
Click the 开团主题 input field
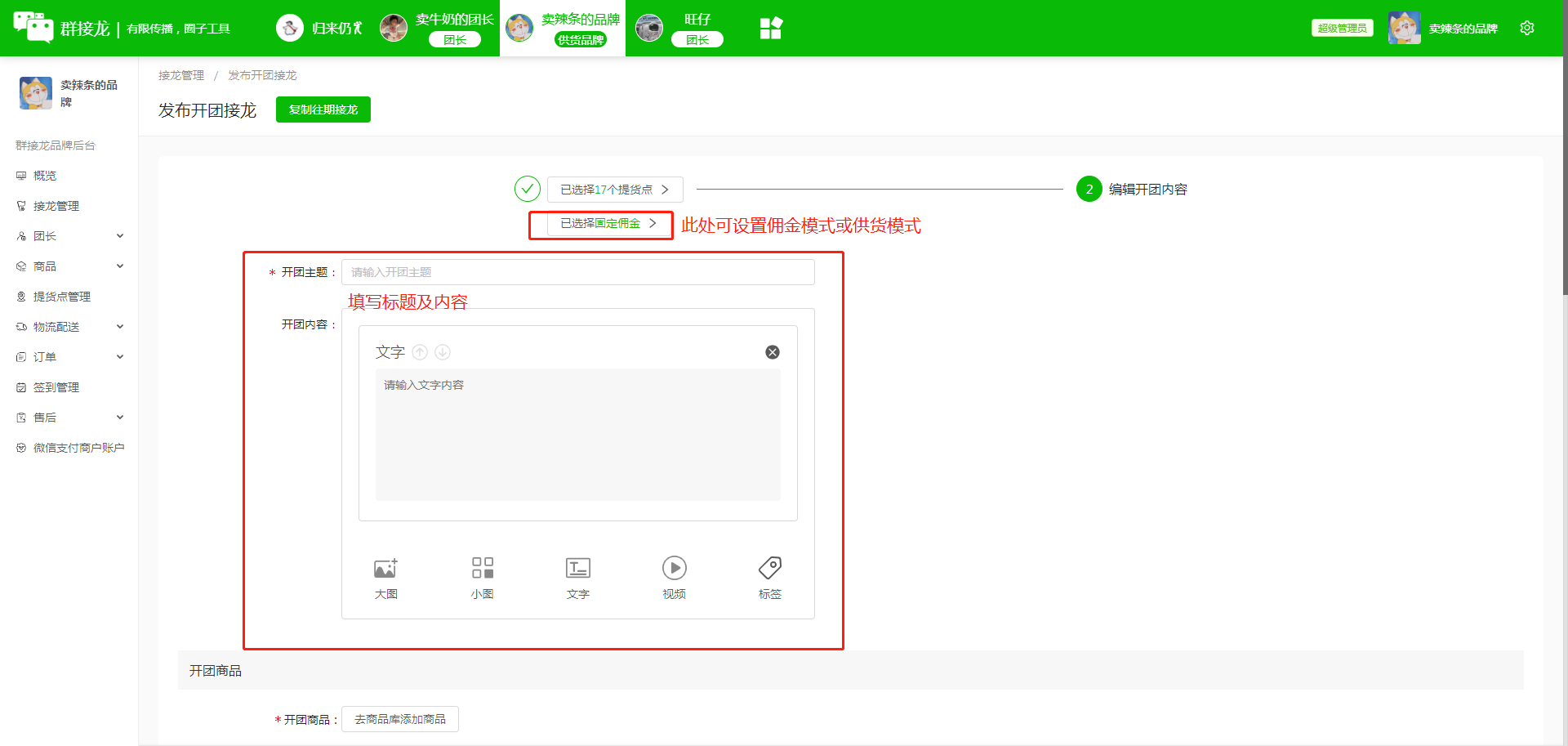pyautogui.click(x=578, y=272)
